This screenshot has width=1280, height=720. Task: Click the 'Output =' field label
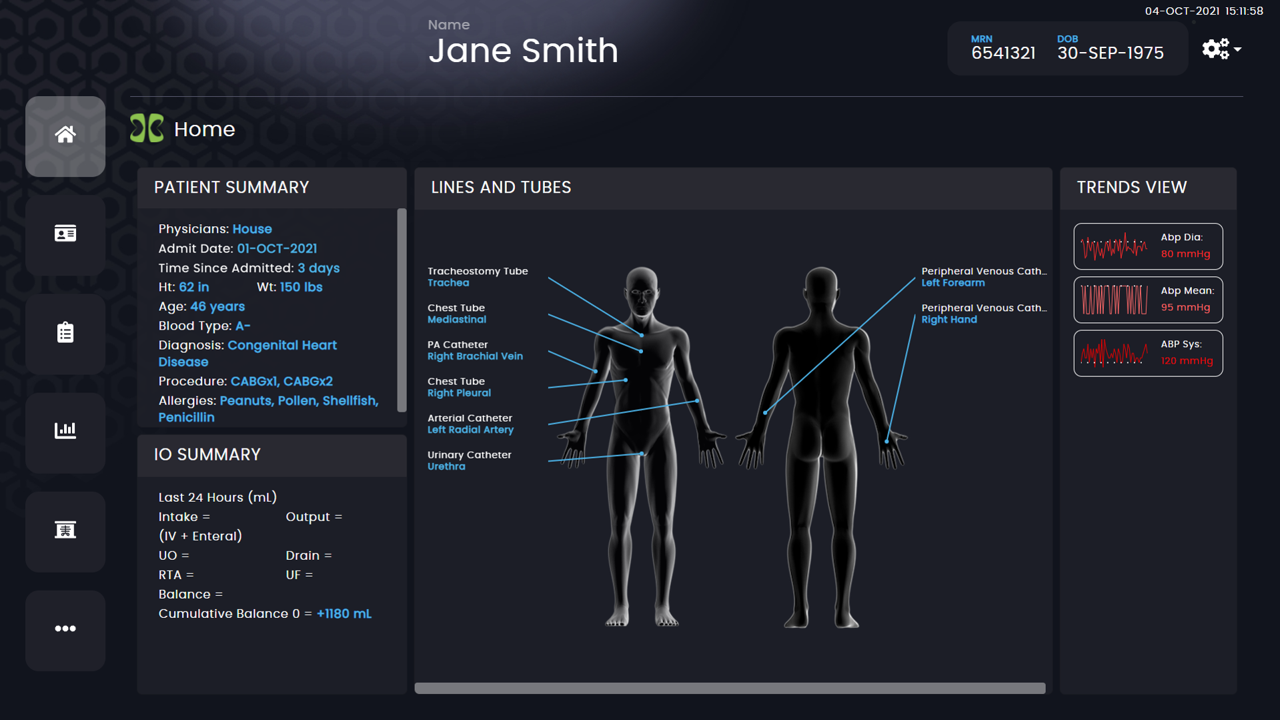click(x=314, y=516)
